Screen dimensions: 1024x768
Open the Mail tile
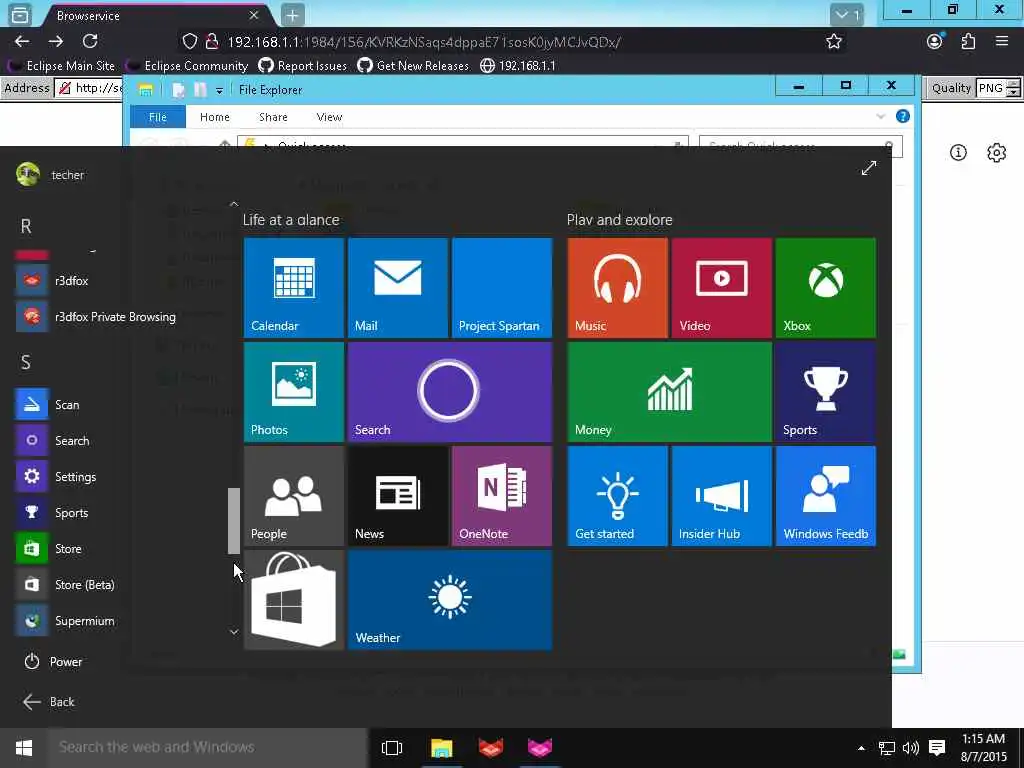(x=397, y=288)
